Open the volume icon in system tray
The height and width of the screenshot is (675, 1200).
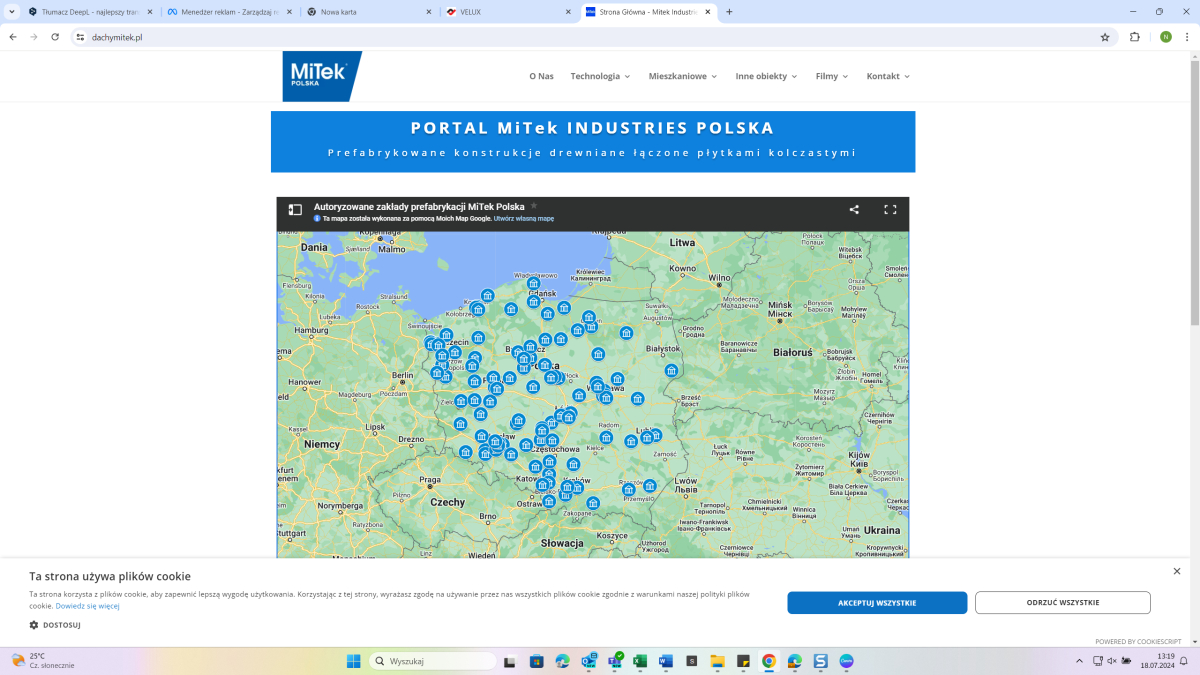1112,661
